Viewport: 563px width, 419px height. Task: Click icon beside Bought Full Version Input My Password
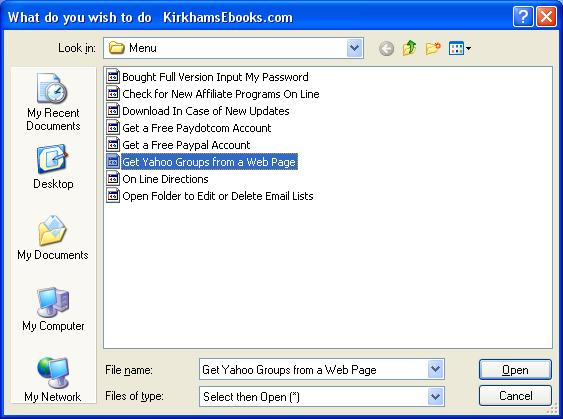click(x=113, y=76)
